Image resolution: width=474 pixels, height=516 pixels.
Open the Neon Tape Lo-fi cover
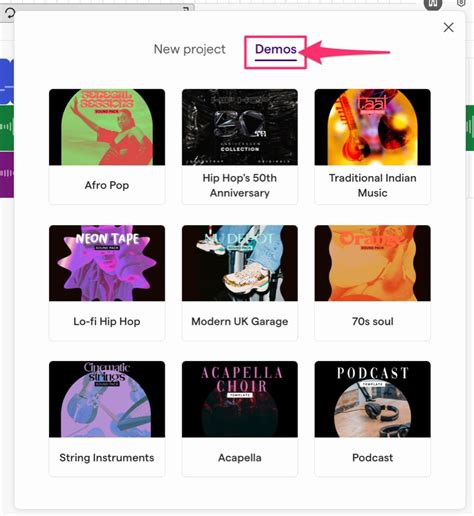pos(107,263)
